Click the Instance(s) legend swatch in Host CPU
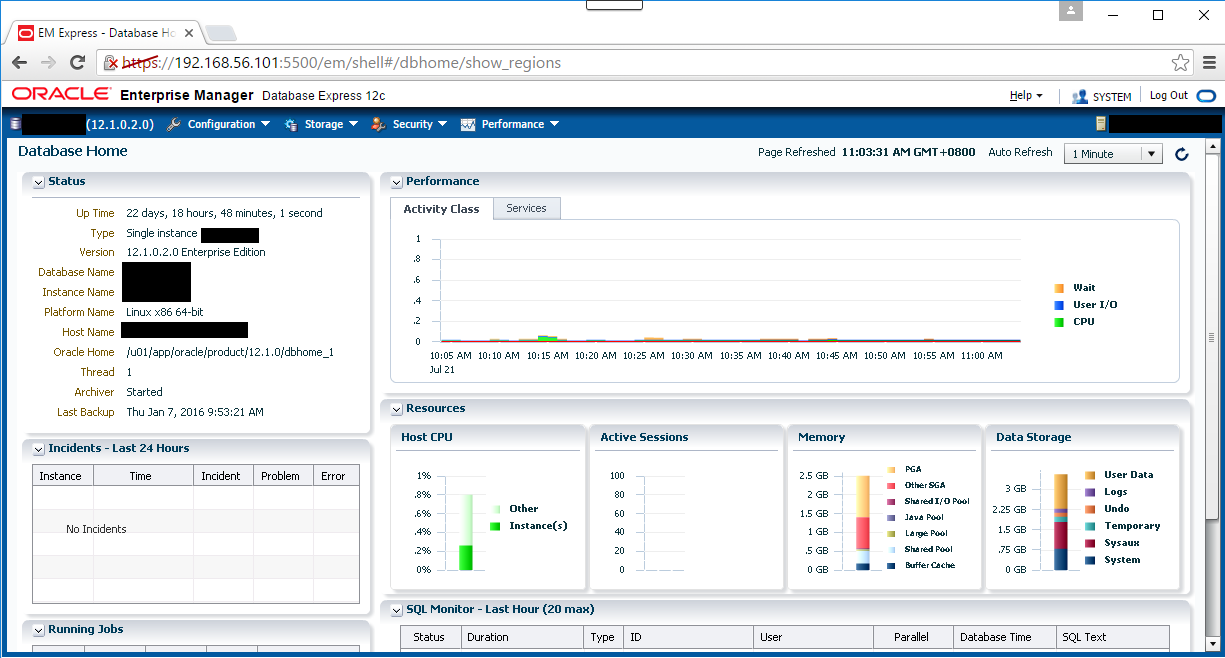Screen dimensions: 1225x658 495,526
